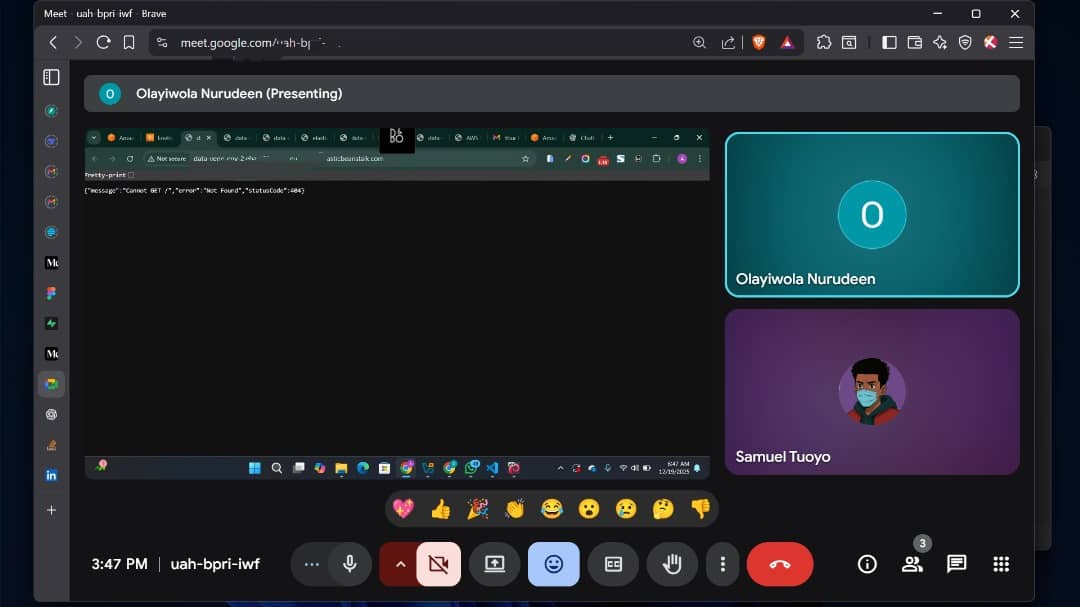Click the Present now screen share button
The image size is (1080, 607).
point(495,564)
